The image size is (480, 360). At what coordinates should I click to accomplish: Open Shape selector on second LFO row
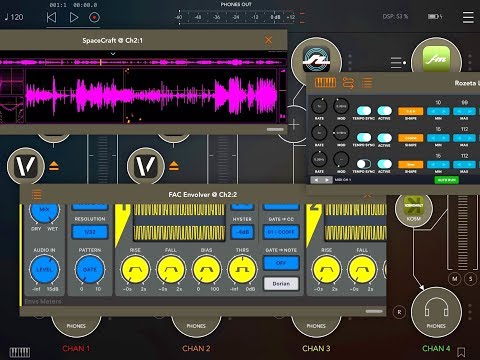pyautogui.click(x=411, y=138)
